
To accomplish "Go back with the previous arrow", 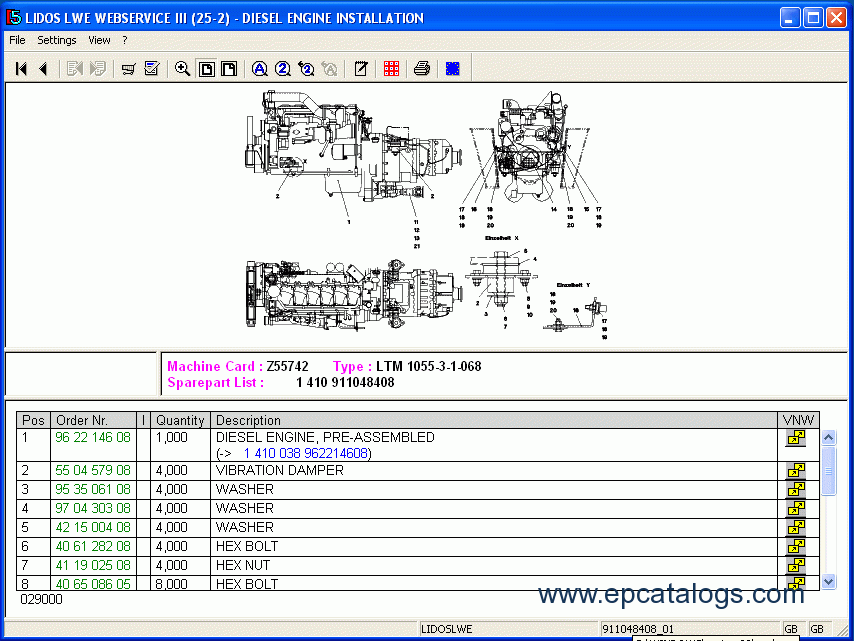I will [44, 69].
